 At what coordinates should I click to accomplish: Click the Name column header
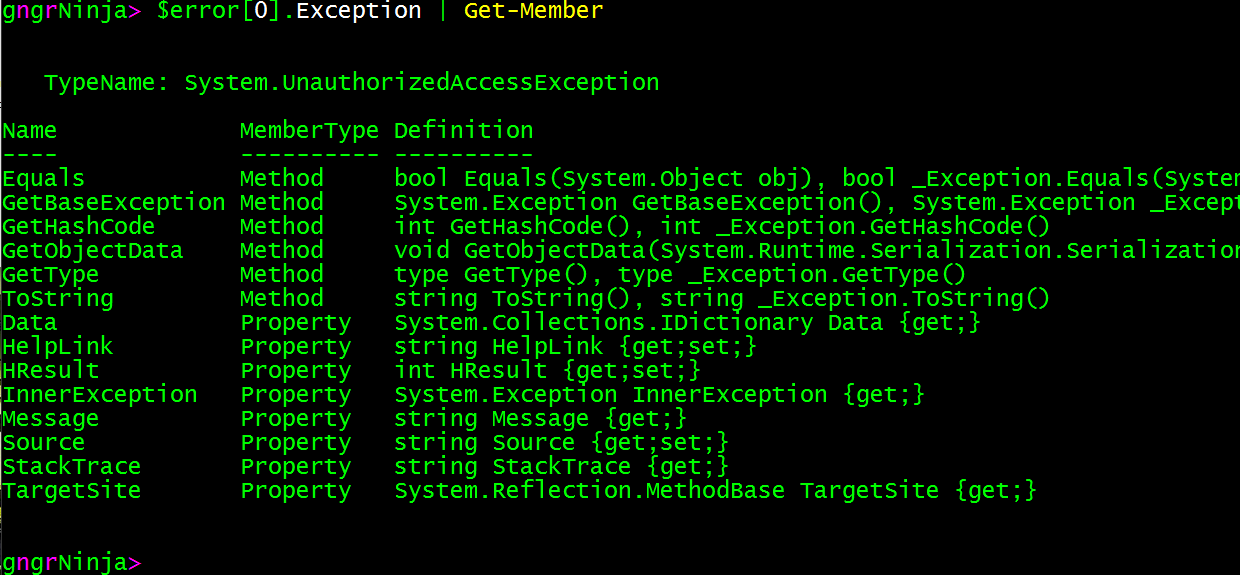(29, 131)
